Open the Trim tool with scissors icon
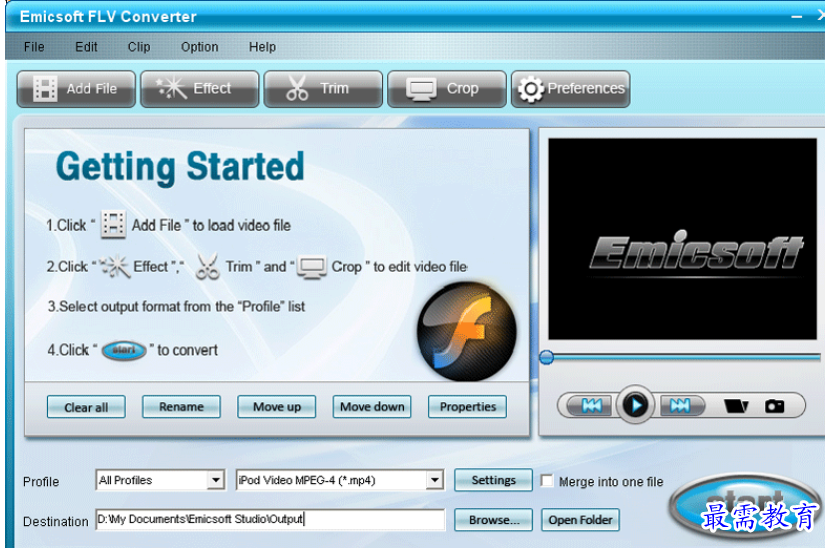 tap(323, 89)
